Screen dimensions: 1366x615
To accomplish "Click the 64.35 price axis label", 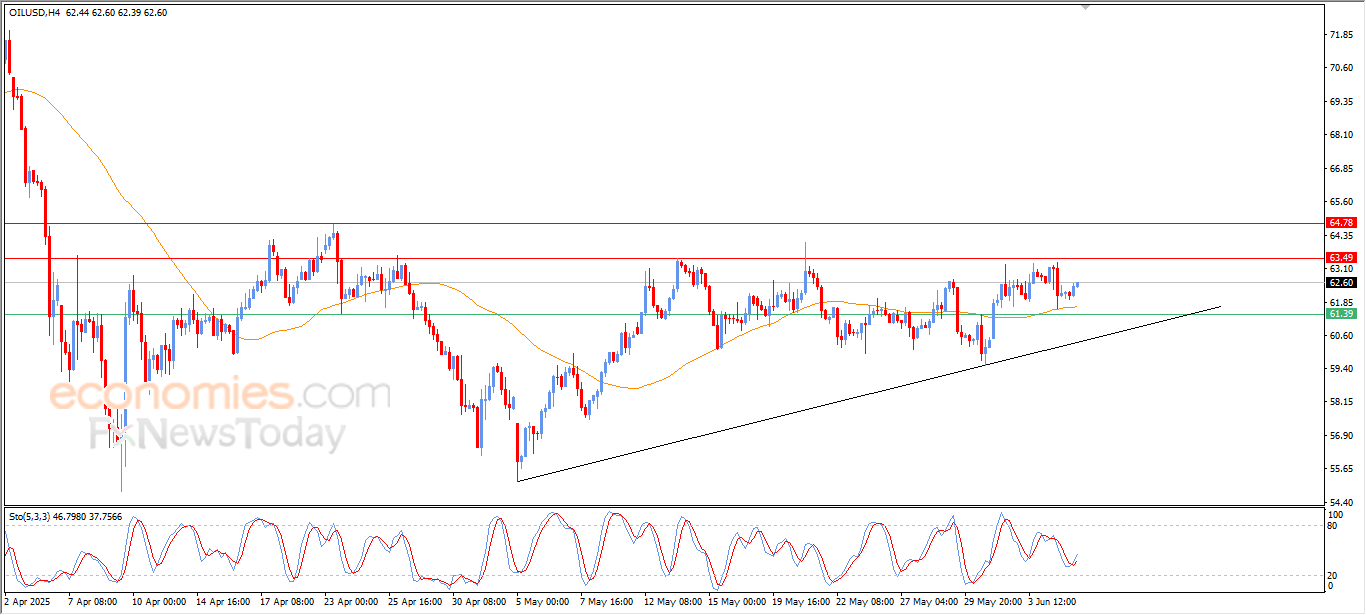I will (x=1341, y=235).
